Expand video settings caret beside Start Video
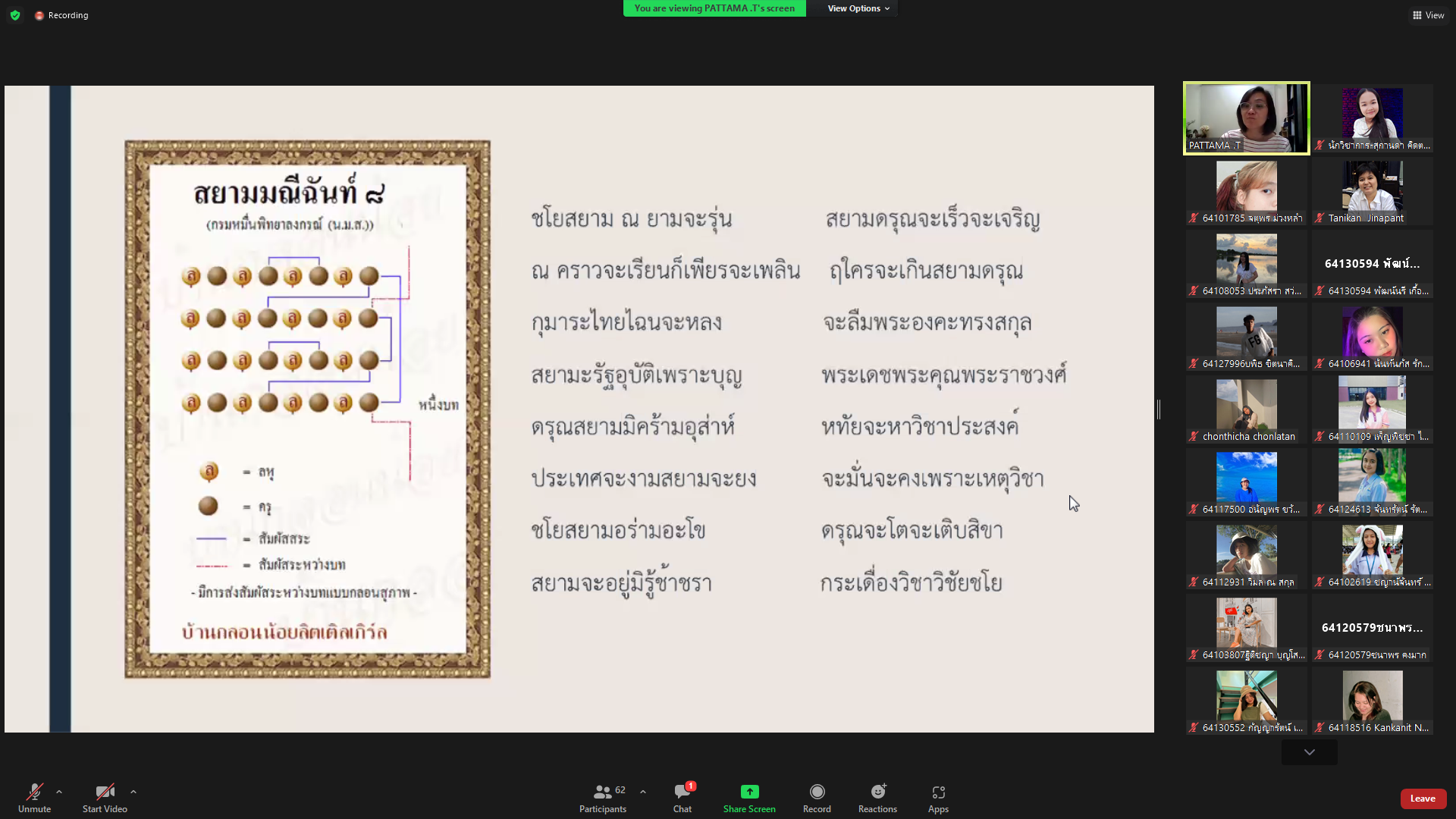The height and width of the screenshot is (819, 1456). click(133, 792)
